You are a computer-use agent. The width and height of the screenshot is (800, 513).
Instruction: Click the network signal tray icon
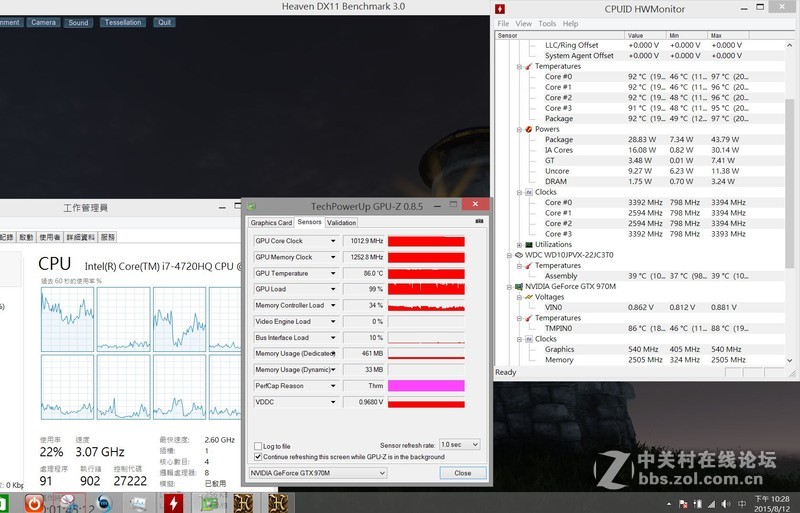point(711,504)
